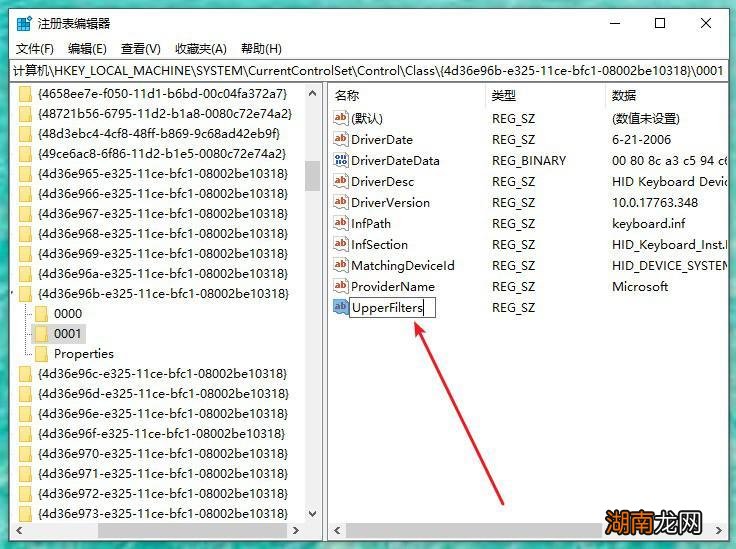Click the DriverDateData binary value icon
736x549 pixels.
pos(340,160)
